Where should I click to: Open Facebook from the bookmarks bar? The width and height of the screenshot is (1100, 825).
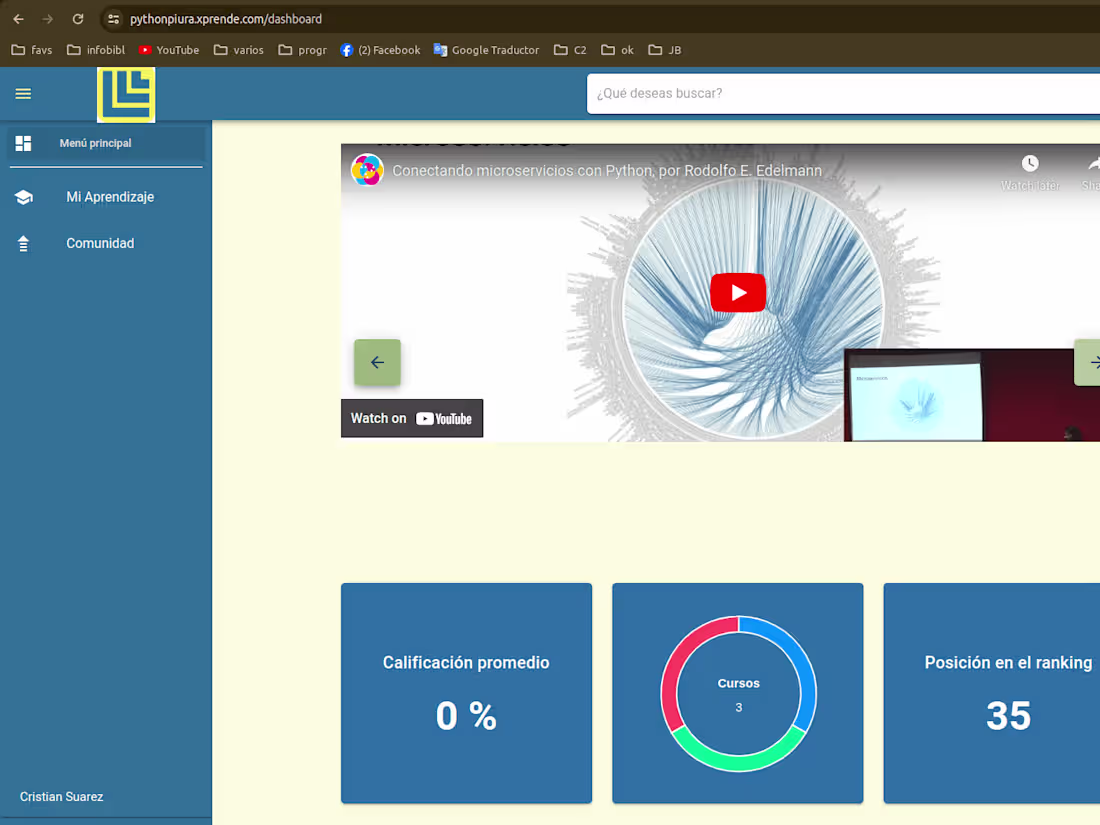pyautogui.click(x=380, y=50)
